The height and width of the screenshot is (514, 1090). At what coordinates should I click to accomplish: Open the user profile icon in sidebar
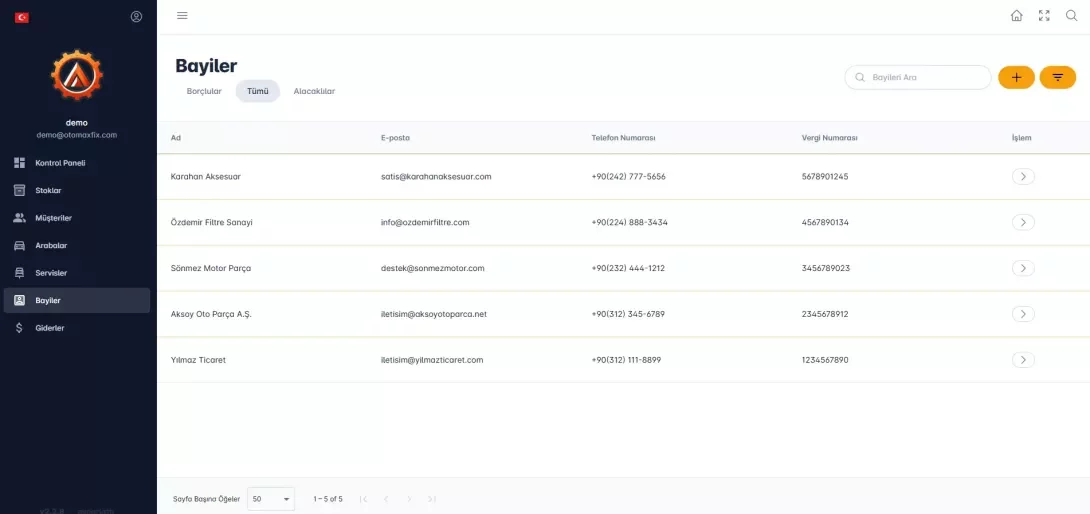pos(136,17)
